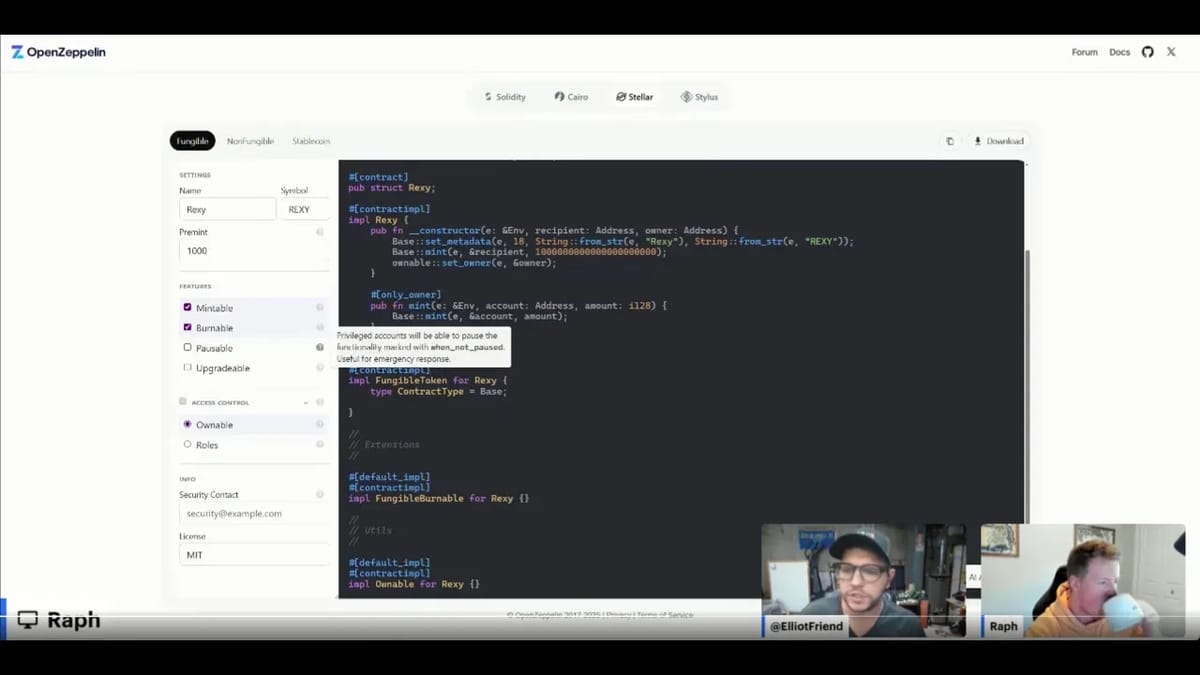Select the Fungible contract tab
Screen dimensions: 1200x675
[192, 141]
